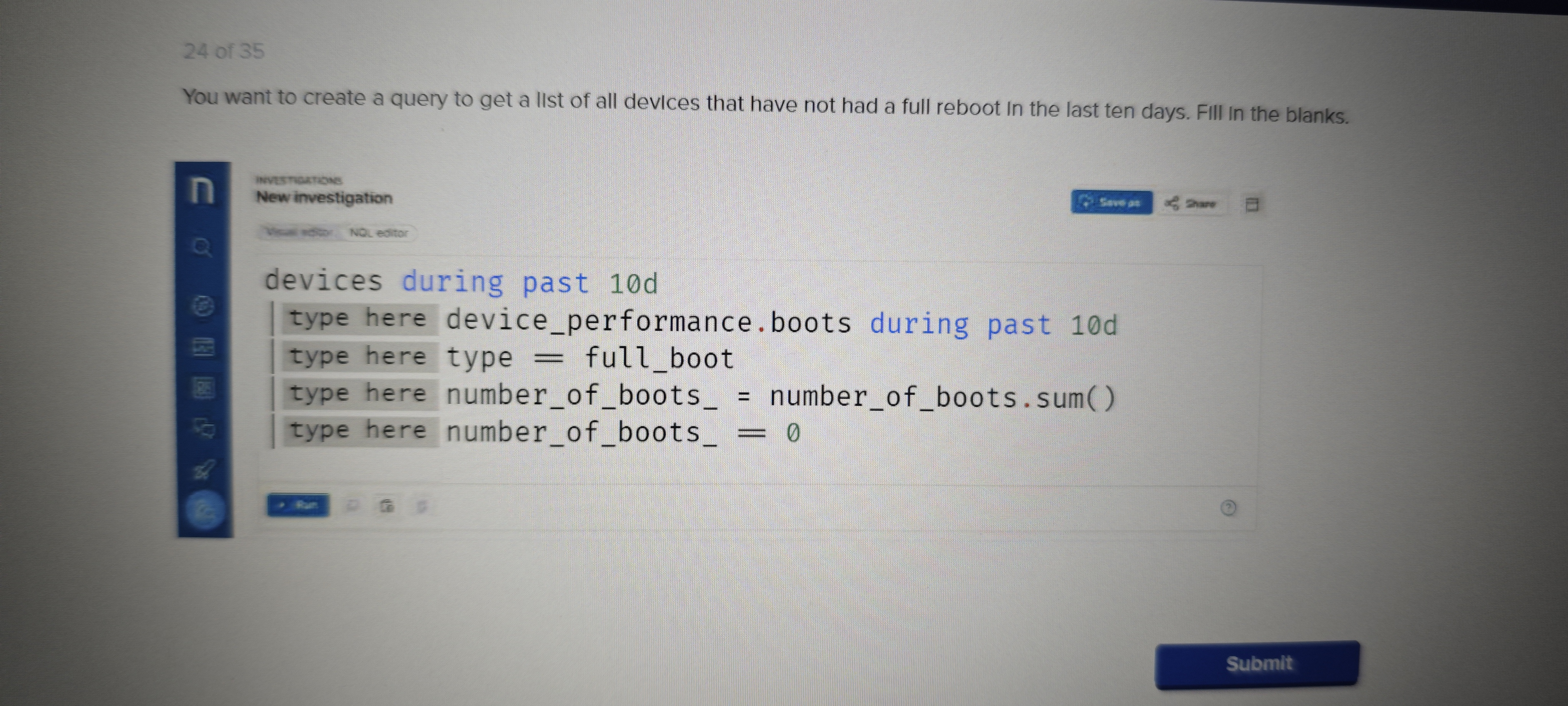The image size is (1568, 706).
Task: Run the NQL query
Action: coord(298,505)
